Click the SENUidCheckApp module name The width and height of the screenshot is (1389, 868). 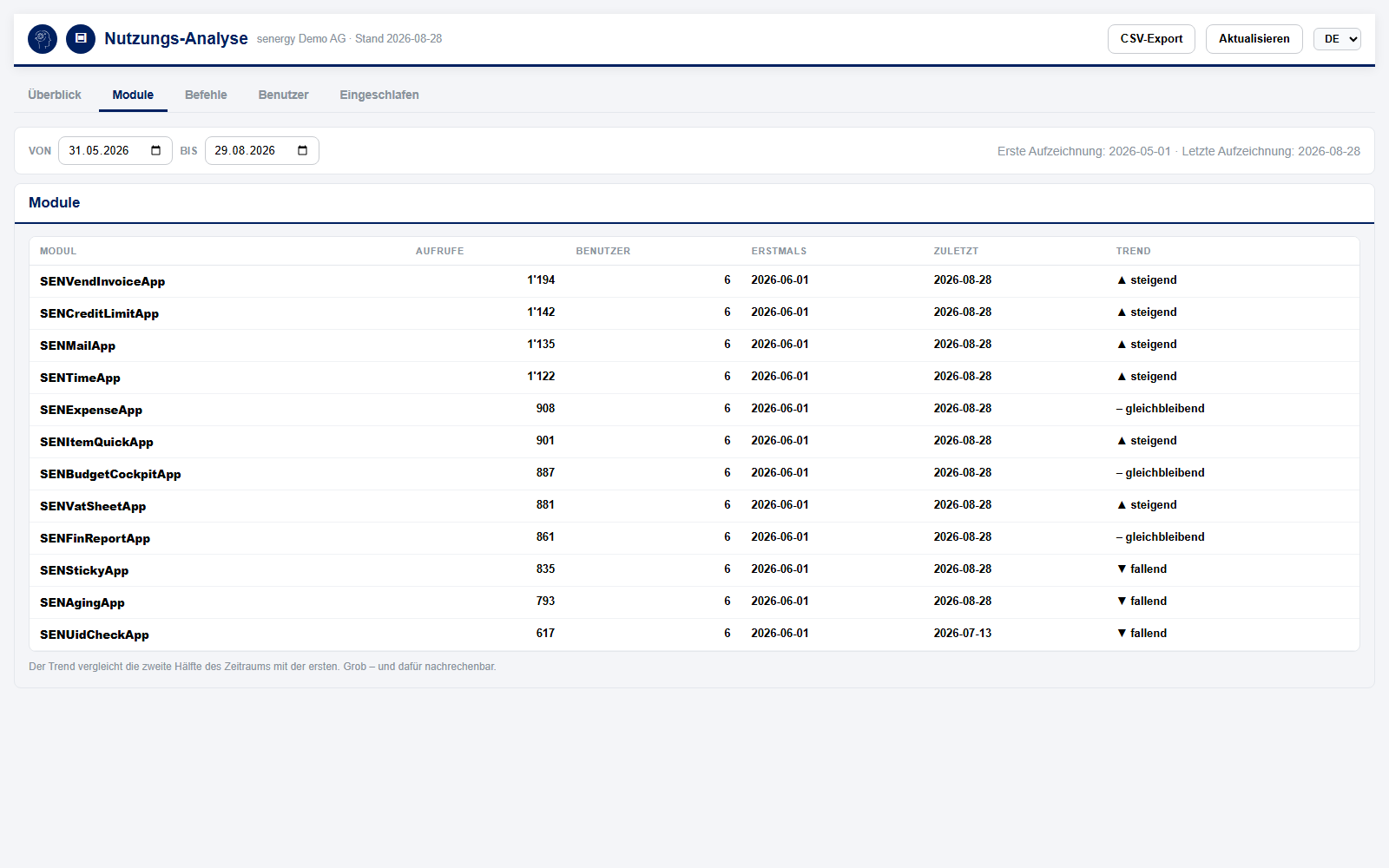[x=95, y=635]
